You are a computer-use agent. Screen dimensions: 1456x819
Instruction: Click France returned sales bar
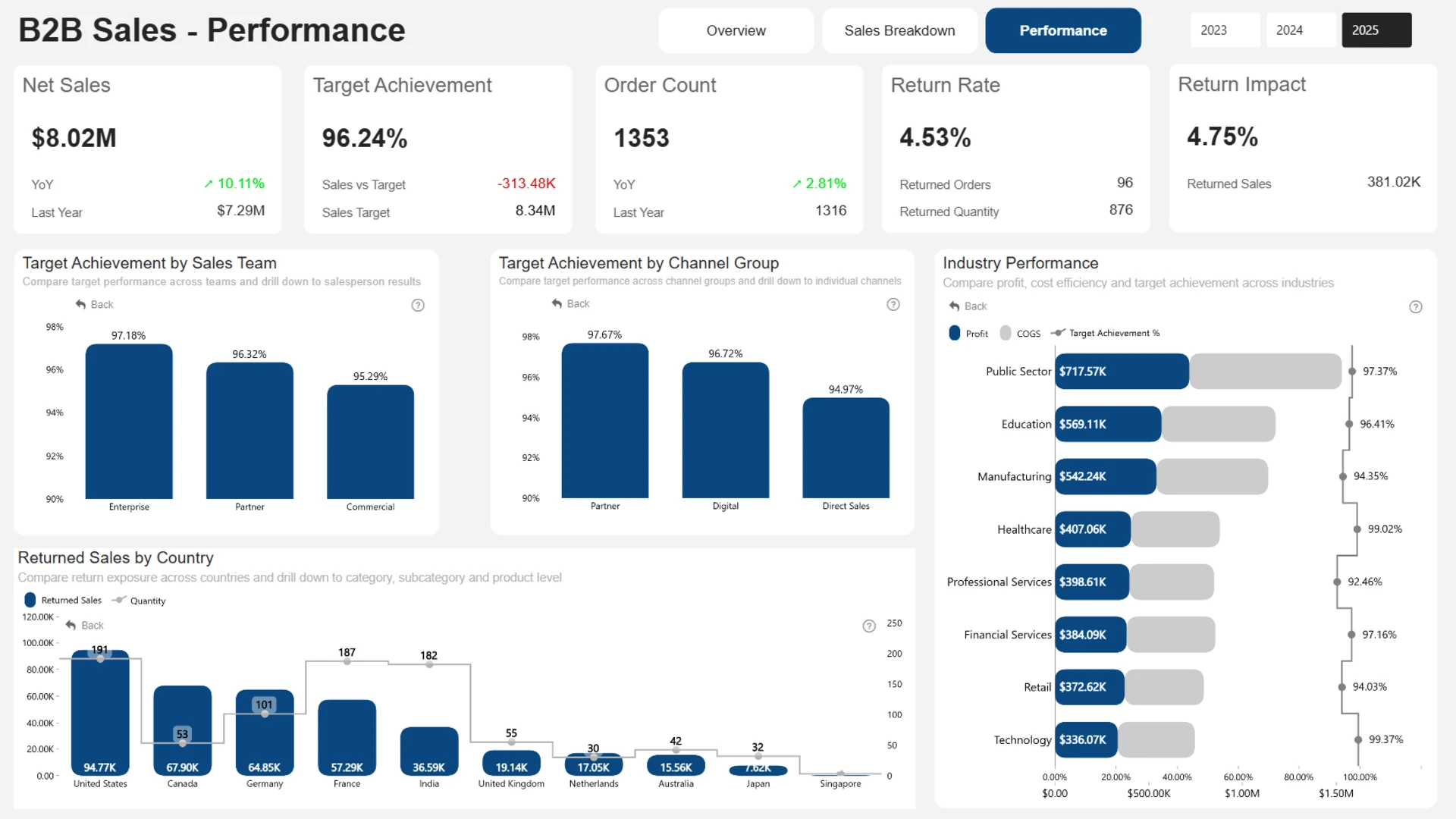pyautogui.click(x=347, y=738)
